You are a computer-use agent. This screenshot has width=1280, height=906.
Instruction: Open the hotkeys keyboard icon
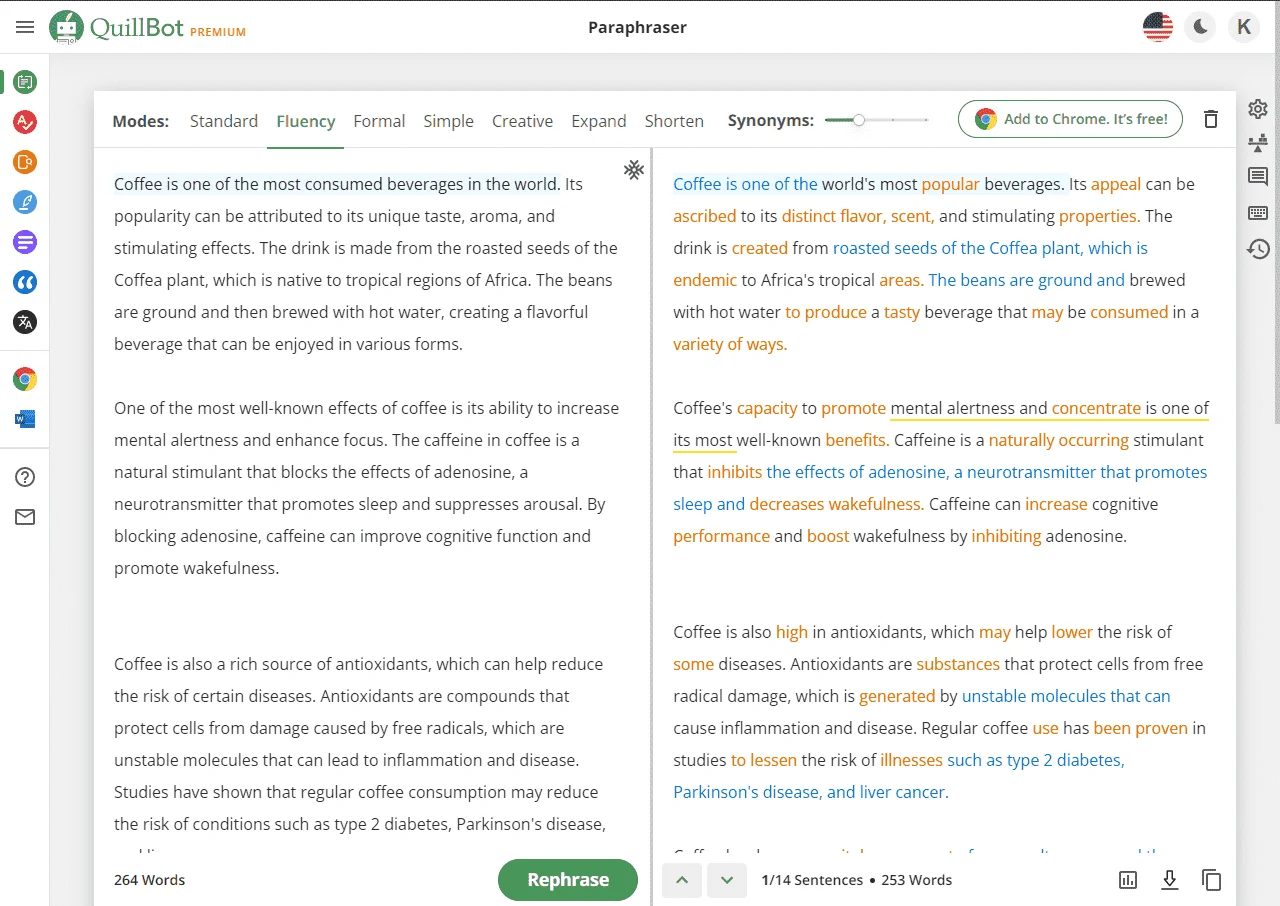pyautogui.click(x=1258, y=212)
